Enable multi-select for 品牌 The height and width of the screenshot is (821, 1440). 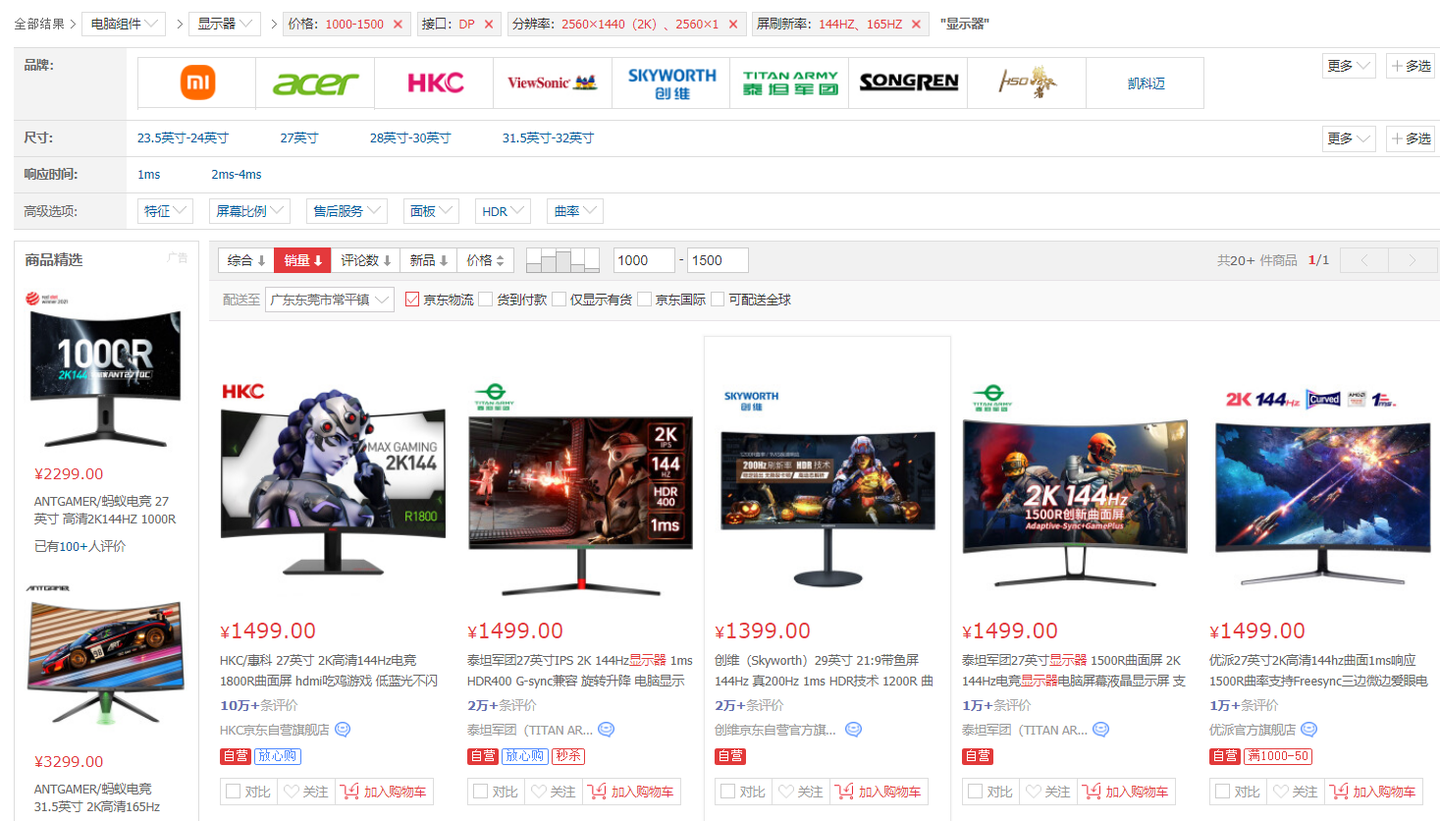click(x=1410, y=66)
